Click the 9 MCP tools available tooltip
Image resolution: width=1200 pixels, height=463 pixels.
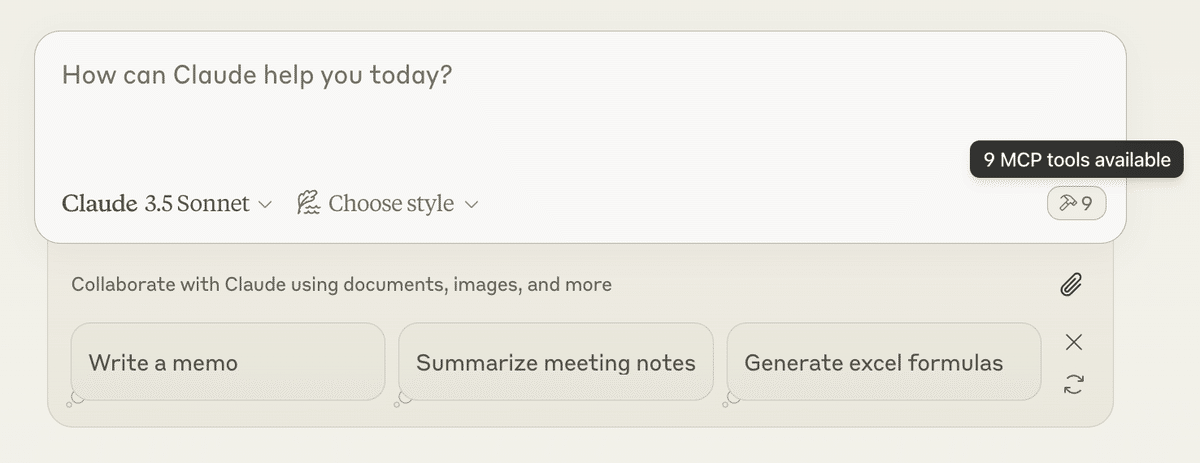pos(1076,160)
